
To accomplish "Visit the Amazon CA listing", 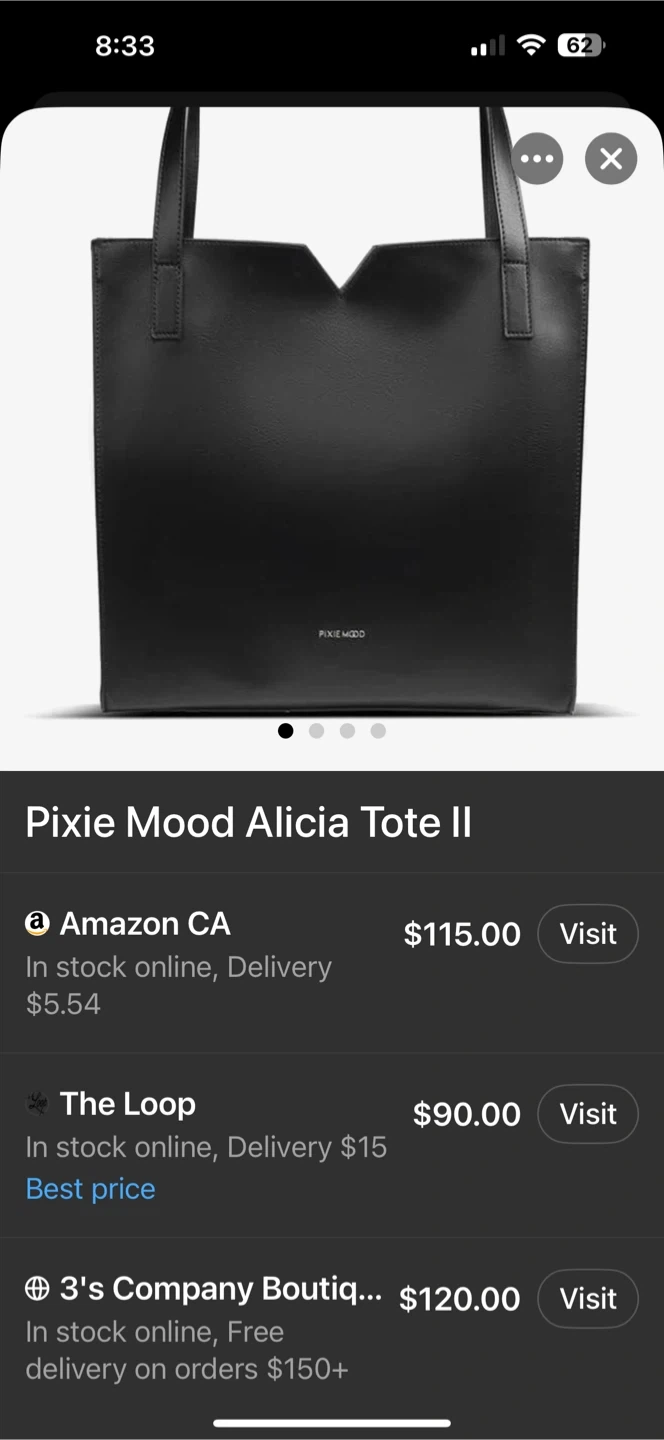I will [x=588, y=934].
